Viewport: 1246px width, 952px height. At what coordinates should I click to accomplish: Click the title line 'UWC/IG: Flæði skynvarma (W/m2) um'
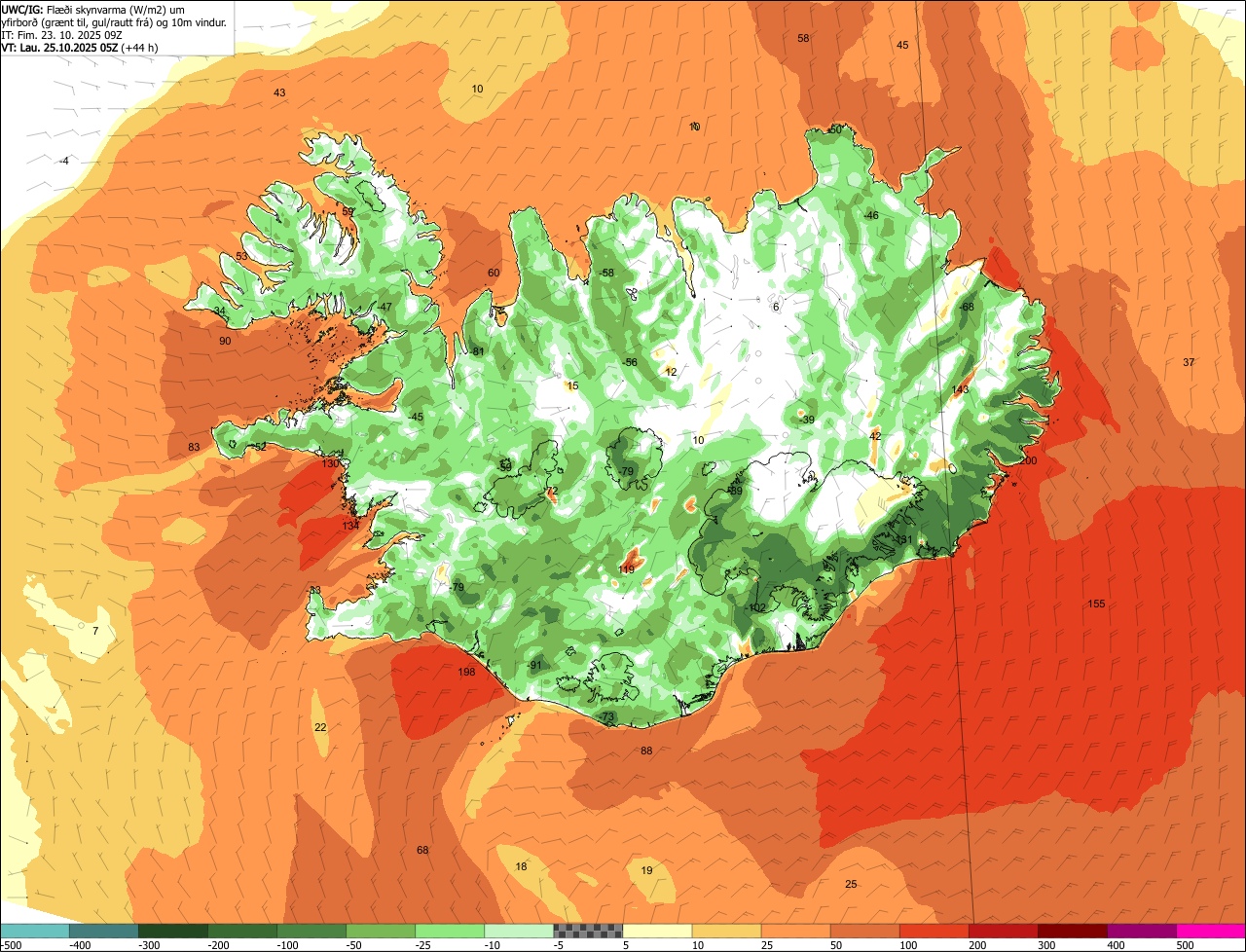93,9
